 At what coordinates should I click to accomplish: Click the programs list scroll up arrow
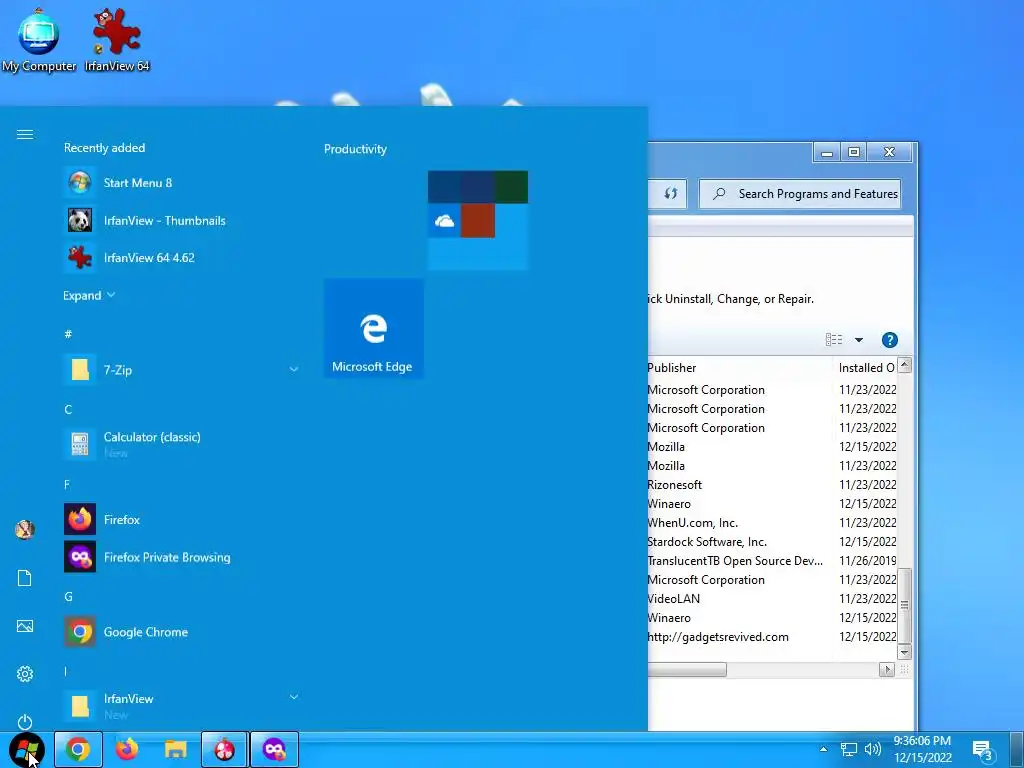click(x=904, y=365)
